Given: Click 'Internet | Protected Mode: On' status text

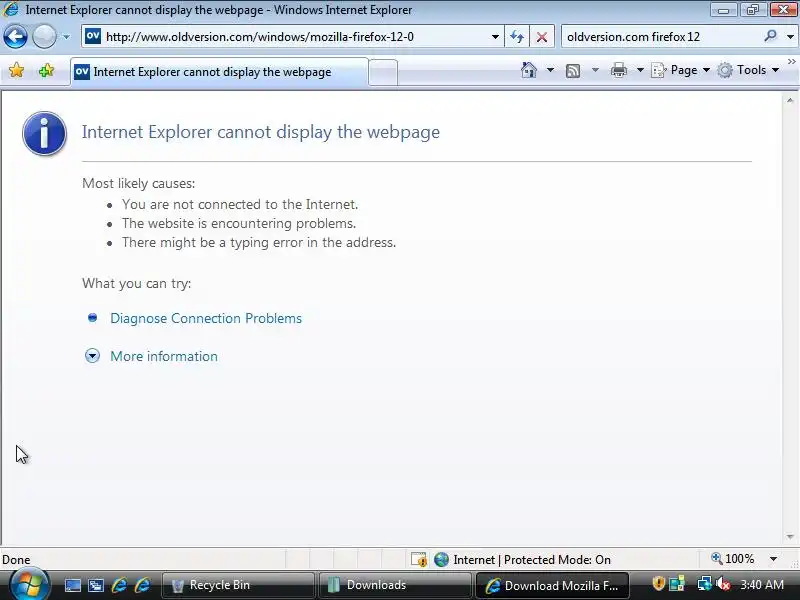Looking at the screenshot, I should coord(532,560).
